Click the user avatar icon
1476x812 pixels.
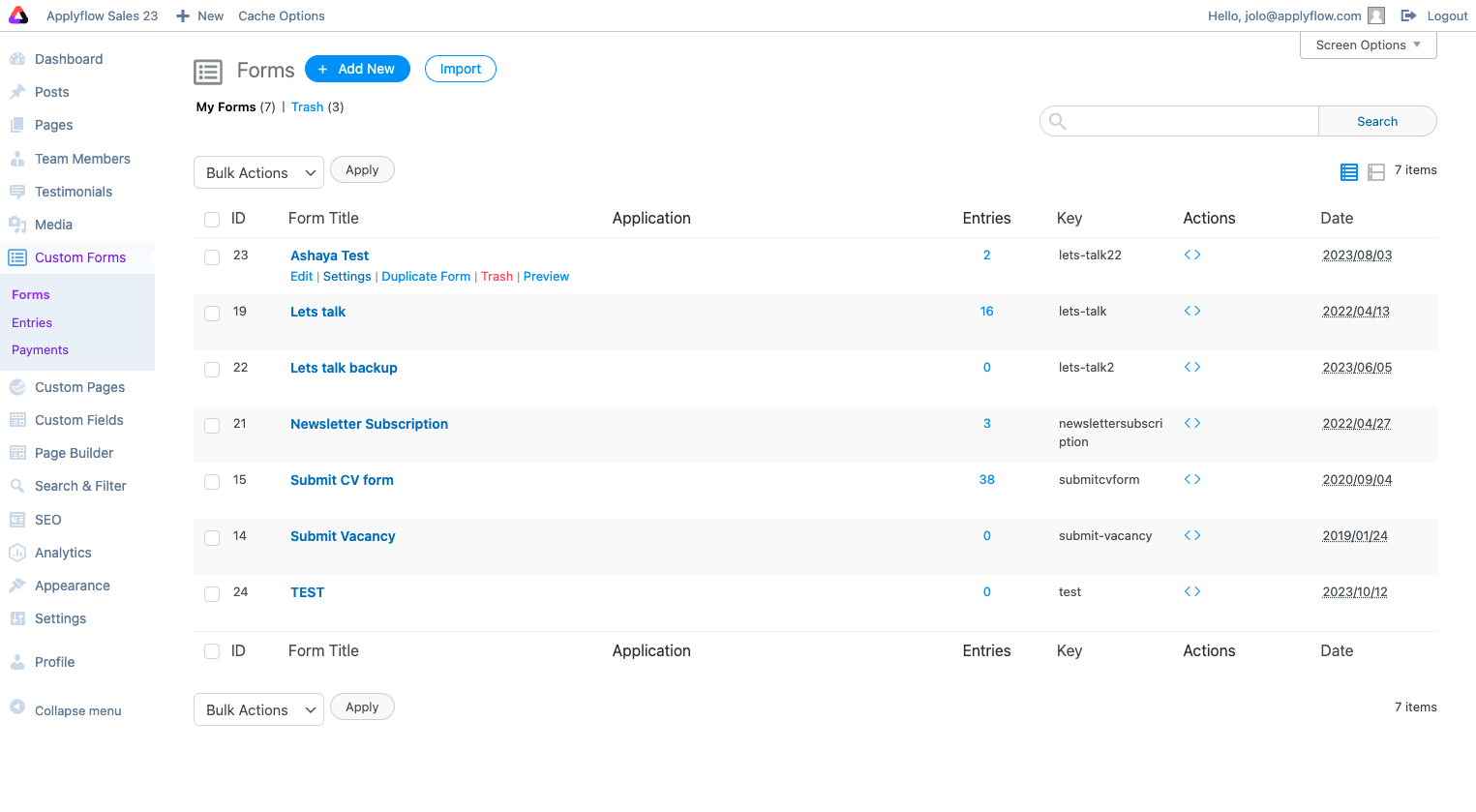(1376, 15)
